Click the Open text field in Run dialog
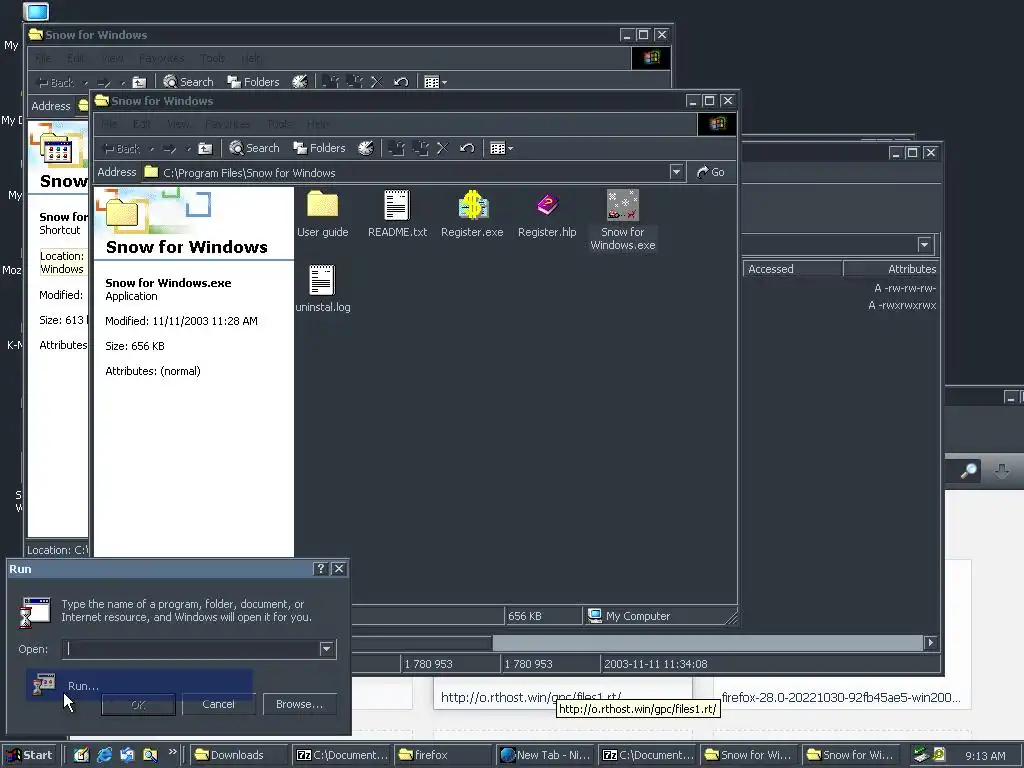 click(x=191, y=648)
